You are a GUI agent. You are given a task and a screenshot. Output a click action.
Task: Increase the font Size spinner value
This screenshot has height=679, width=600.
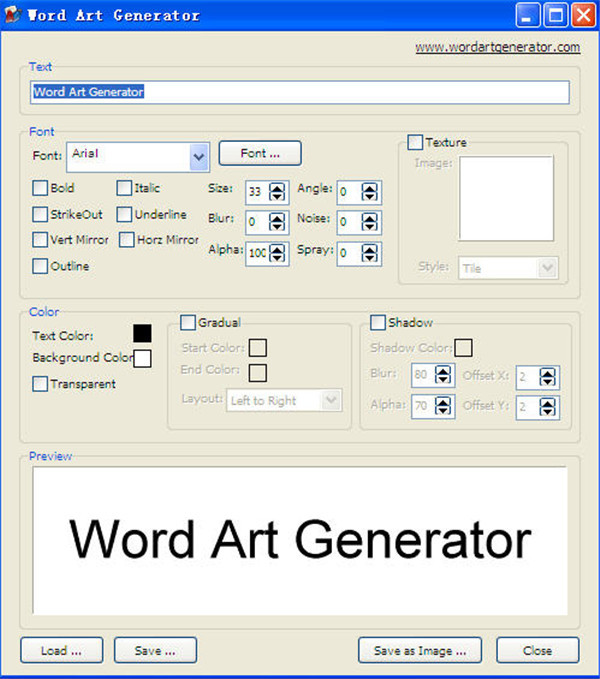(x=276, y=186)
